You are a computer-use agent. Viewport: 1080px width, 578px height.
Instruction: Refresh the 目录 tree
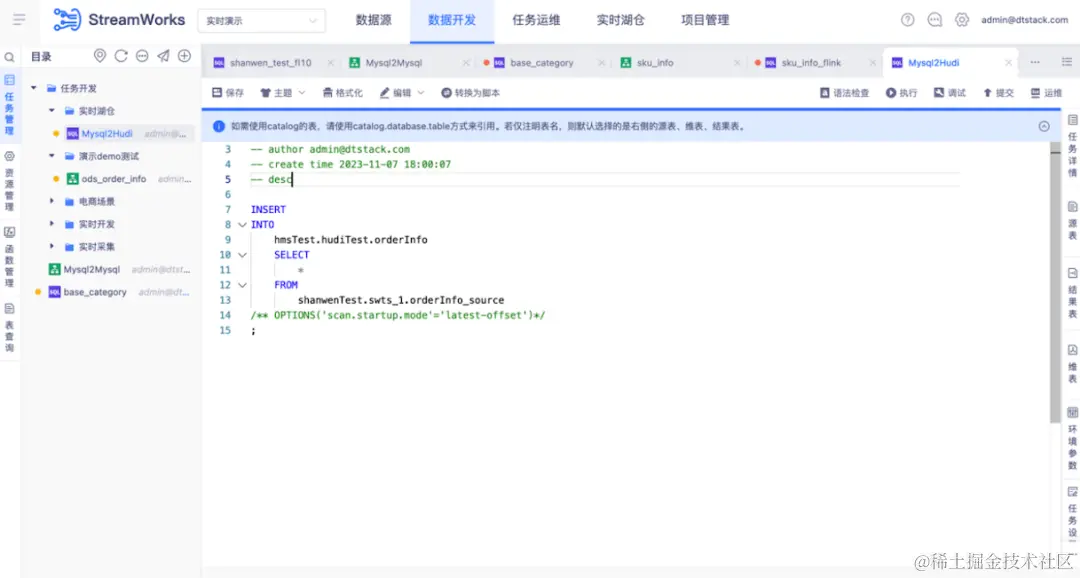click(x=121, y=56)
